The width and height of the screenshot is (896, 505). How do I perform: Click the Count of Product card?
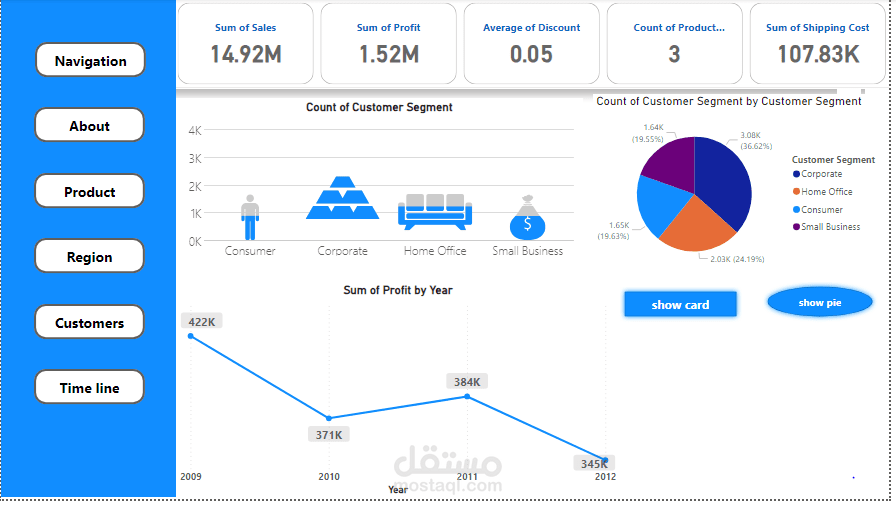[675, 43]
